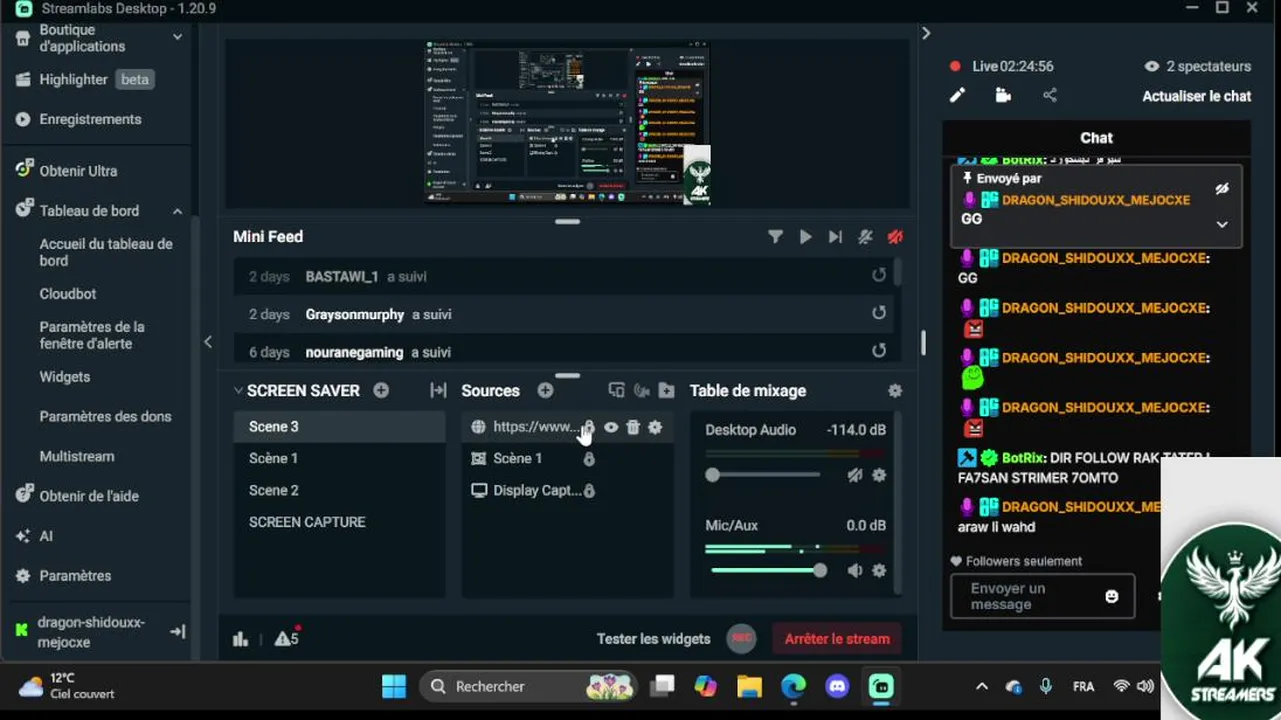This screenshot has width=1281, height=720.
Task: Mute Mic/Aux speaker icon
Action: tap(855, 570)
